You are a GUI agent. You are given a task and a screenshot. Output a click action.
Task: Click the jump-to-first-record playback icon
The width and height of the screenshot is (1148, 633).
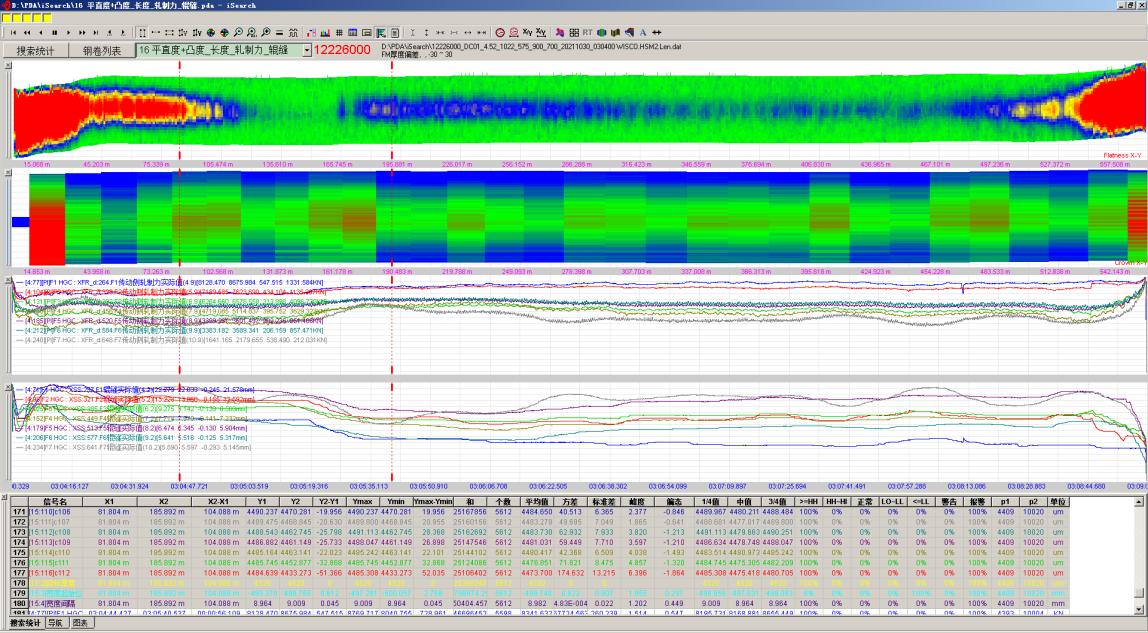coord(12,32)
